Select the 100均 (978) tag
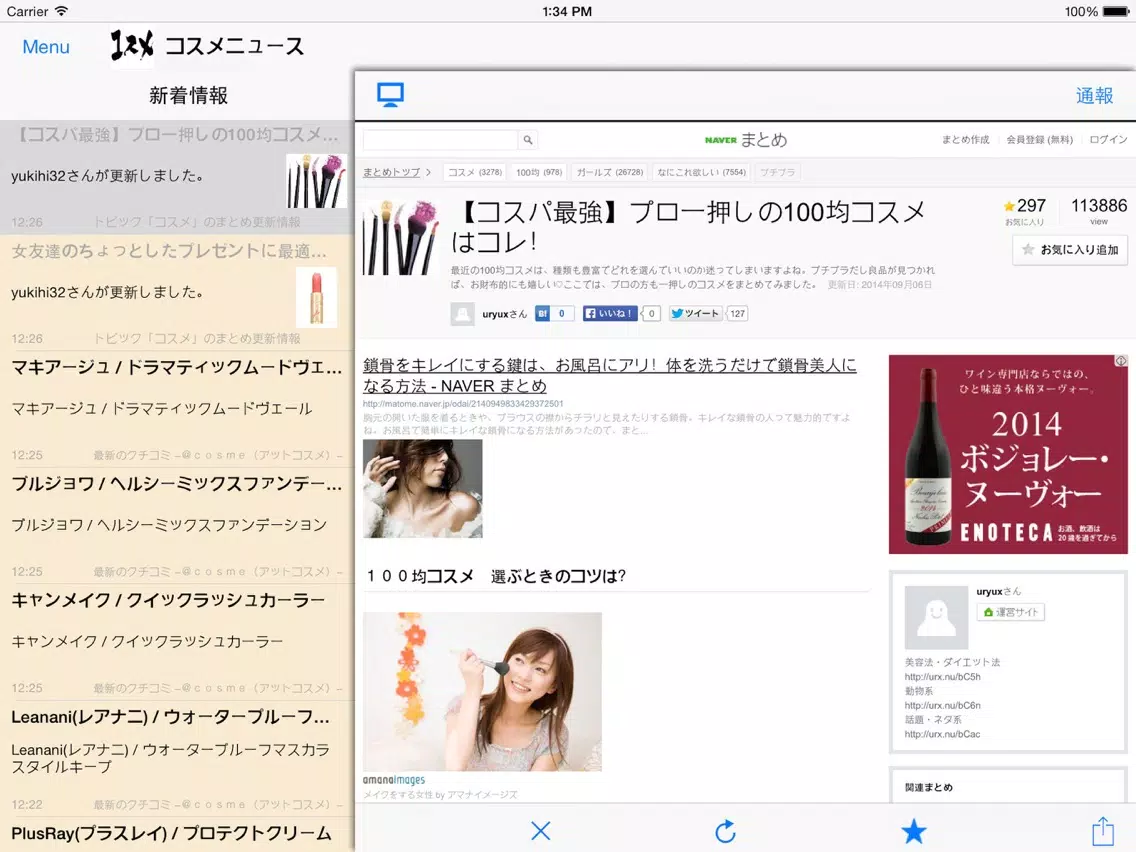The width and height of the screenshot is (1136, 852). 539,172
